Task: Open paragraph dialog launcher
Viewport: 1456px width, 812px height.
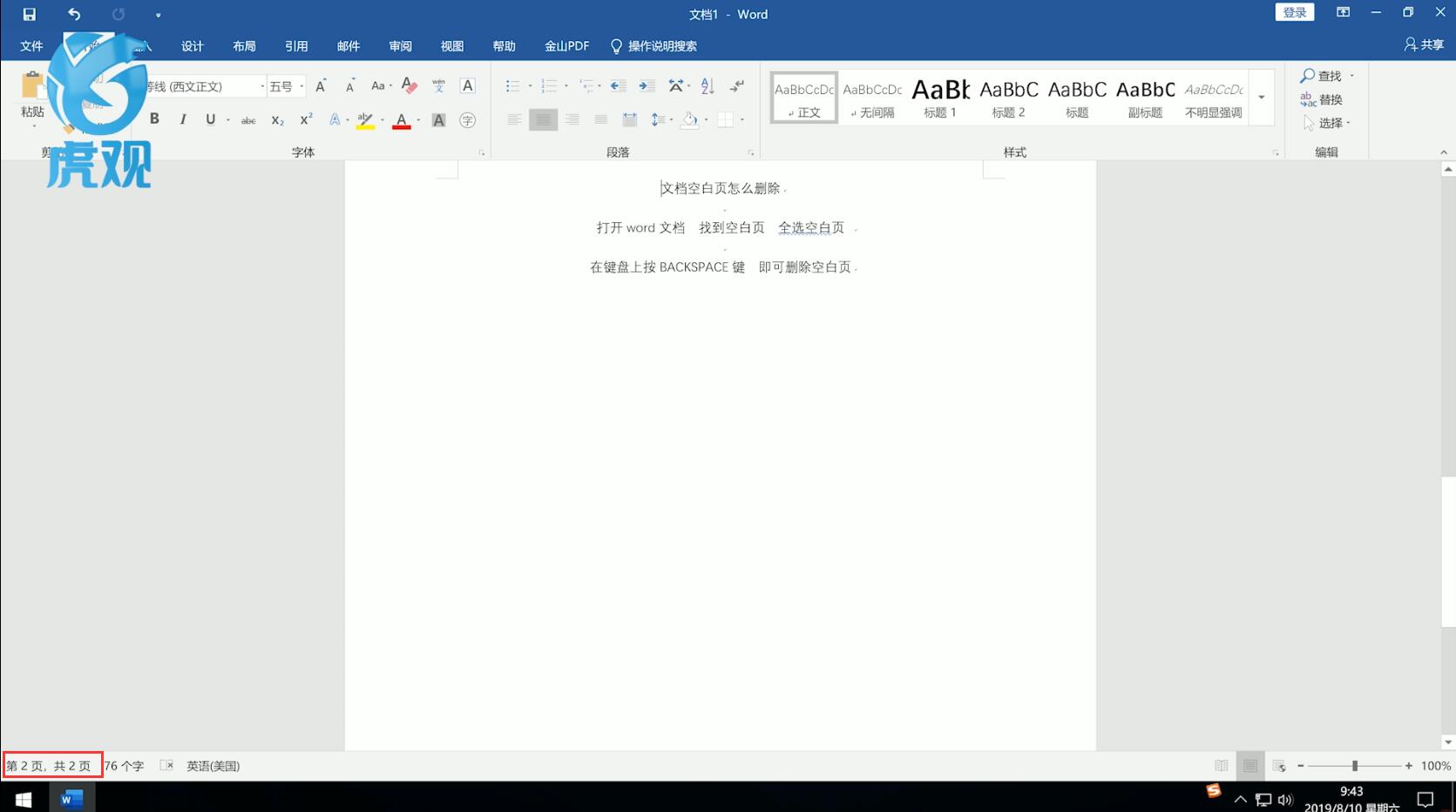Action: coord(751,152)
